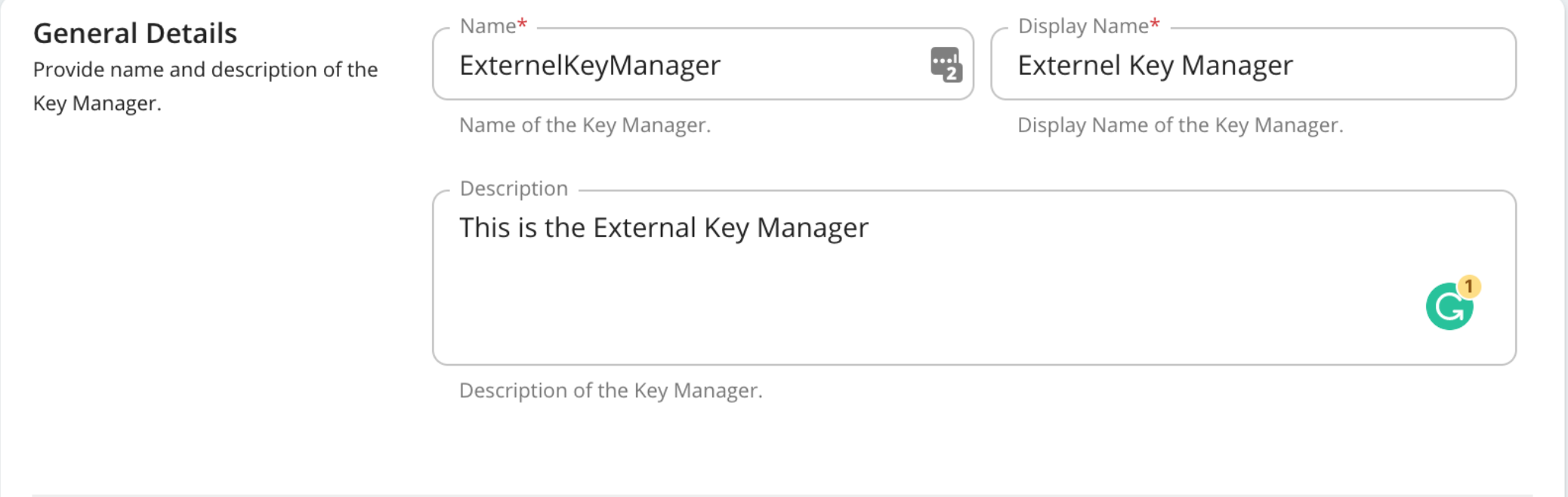Viewport: 1568px width, 497px height.
Task: Click the Description field label
Action: click(513, 188)
